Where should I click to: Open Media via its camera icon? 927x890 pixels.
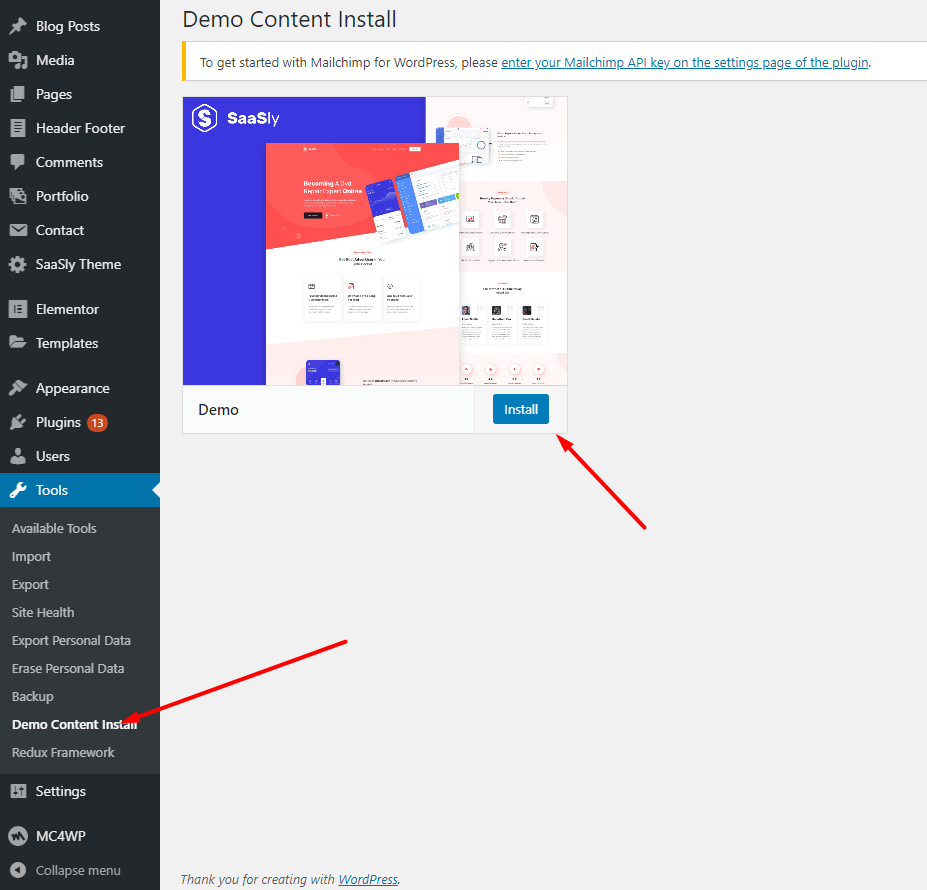[18, 60]
